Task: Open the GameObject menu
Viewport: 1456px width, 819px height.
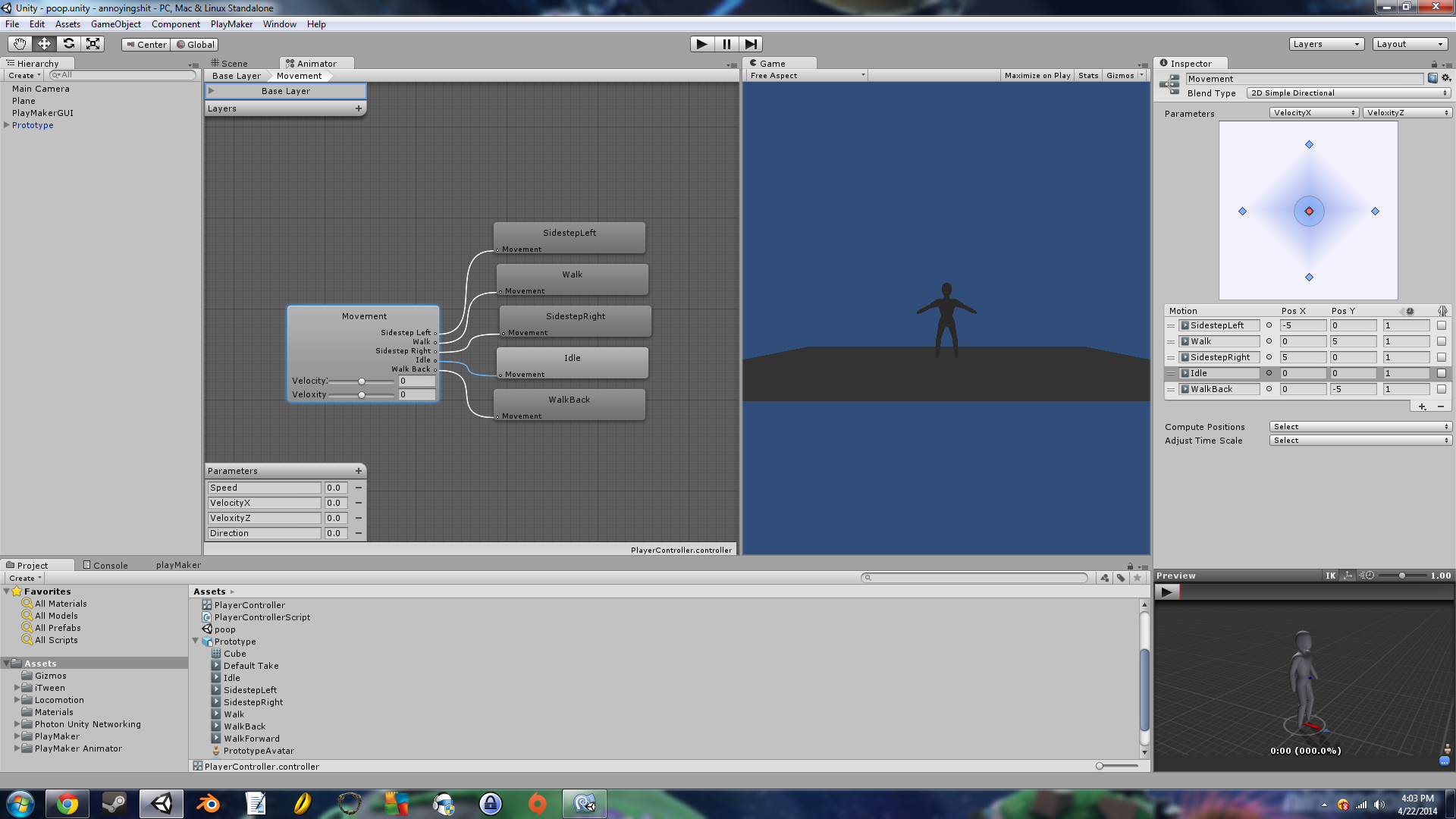Action: pos(115,24)
